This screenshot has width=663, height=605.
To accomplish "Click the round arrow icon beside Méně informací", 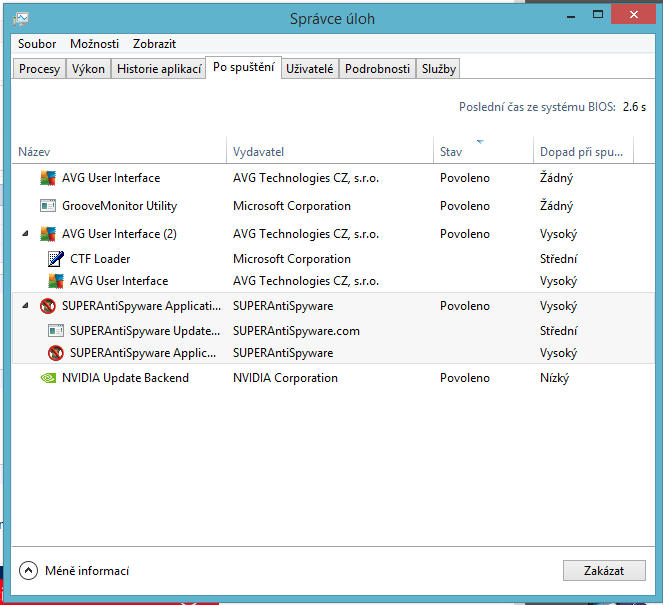I will (28, 571).
